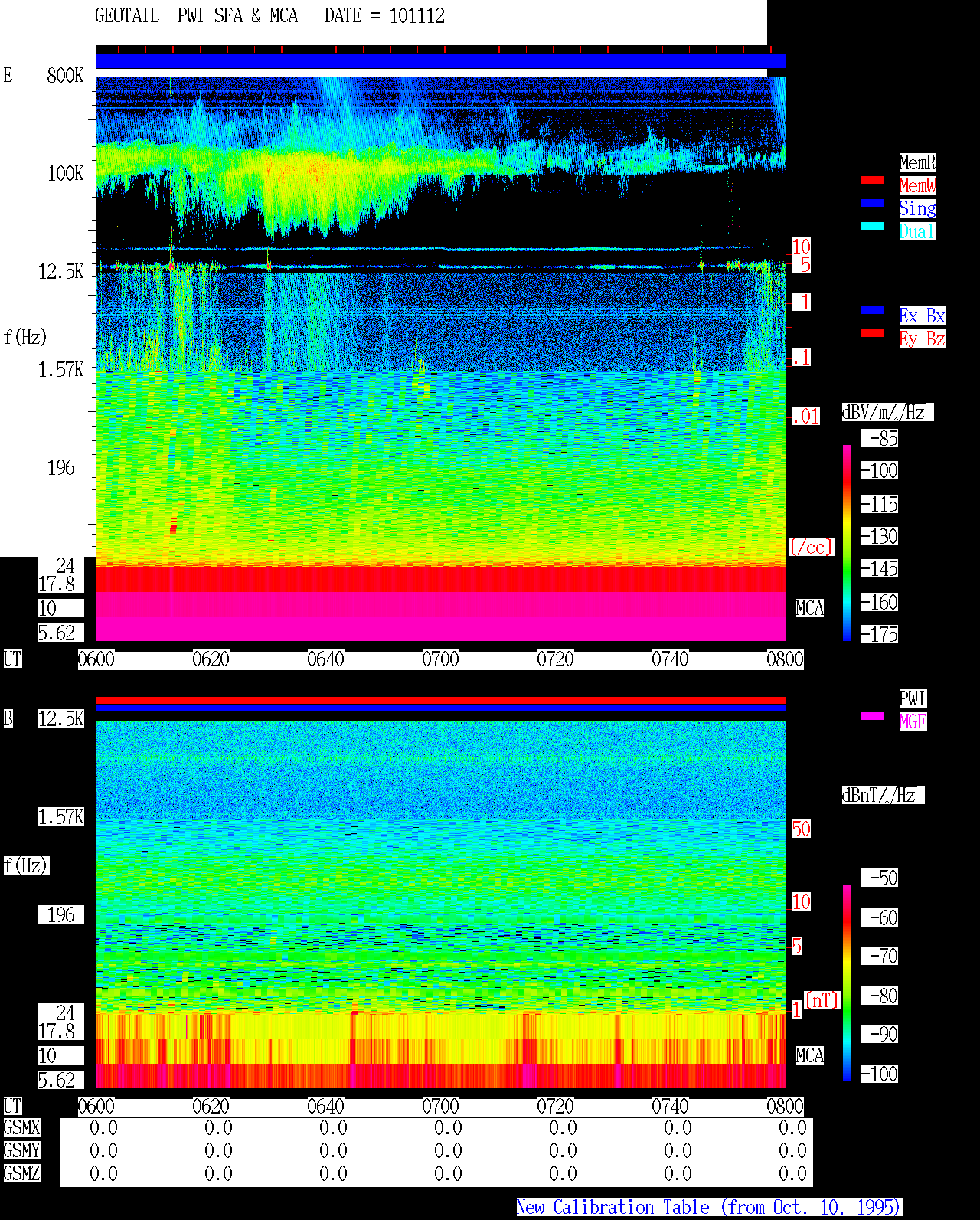Click the 1.57K label on E panel
This screenshot has height=1220, width=980.
coord(61,370)
